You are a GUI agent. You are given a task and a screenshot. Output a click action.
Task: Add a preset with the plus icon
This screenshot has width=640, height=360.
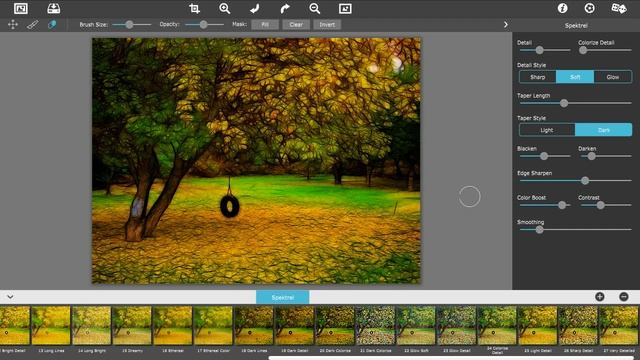click(x=600, y=297)
